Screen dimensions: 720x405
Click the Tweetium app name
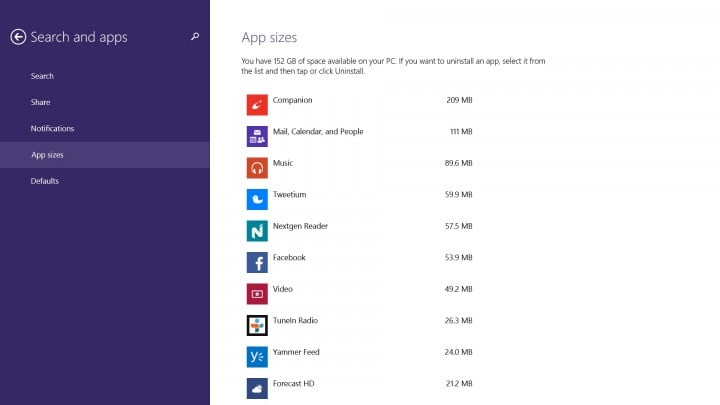[x=289, y=195]
